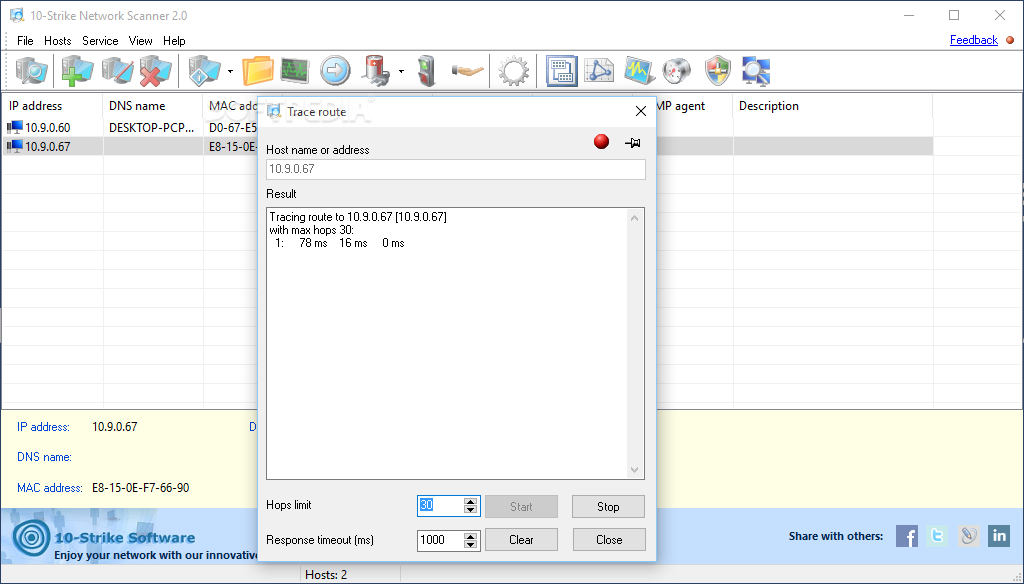
Task: Increase Response timeout with up arrow
Action: (x=470, y=536)
